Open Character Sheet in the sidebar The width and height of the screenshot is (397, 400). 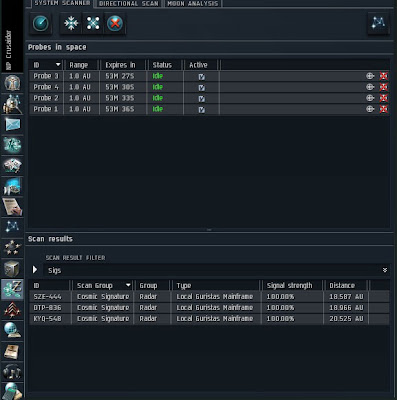click(12, 83)
